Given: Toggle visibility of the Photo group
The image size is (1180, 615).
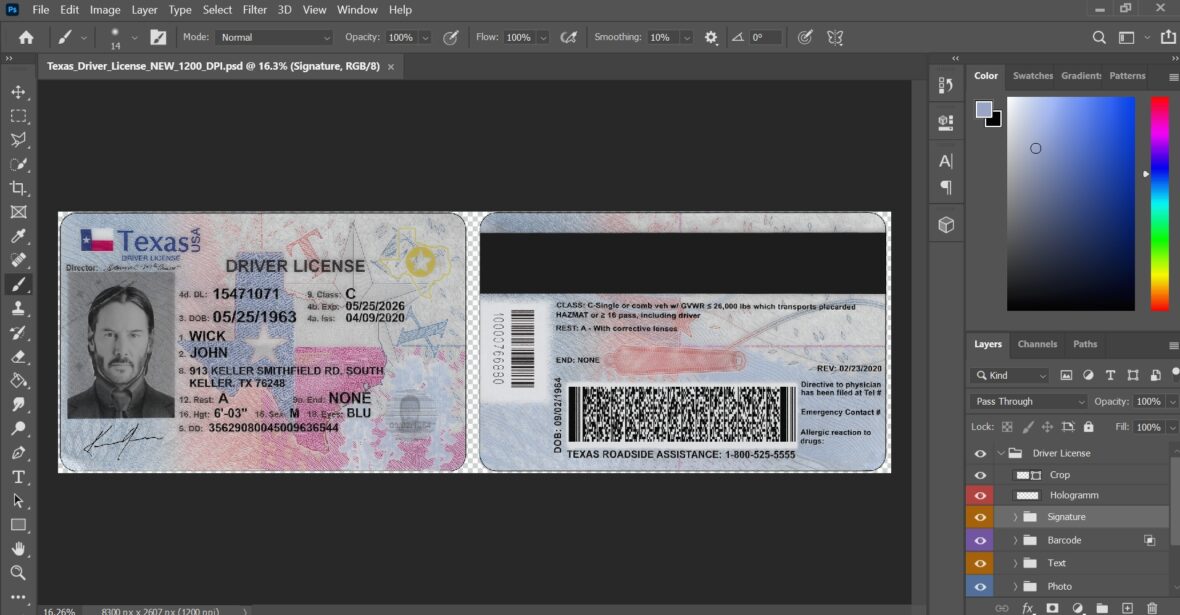Looking at the screenshot, I should pos(979,586).
